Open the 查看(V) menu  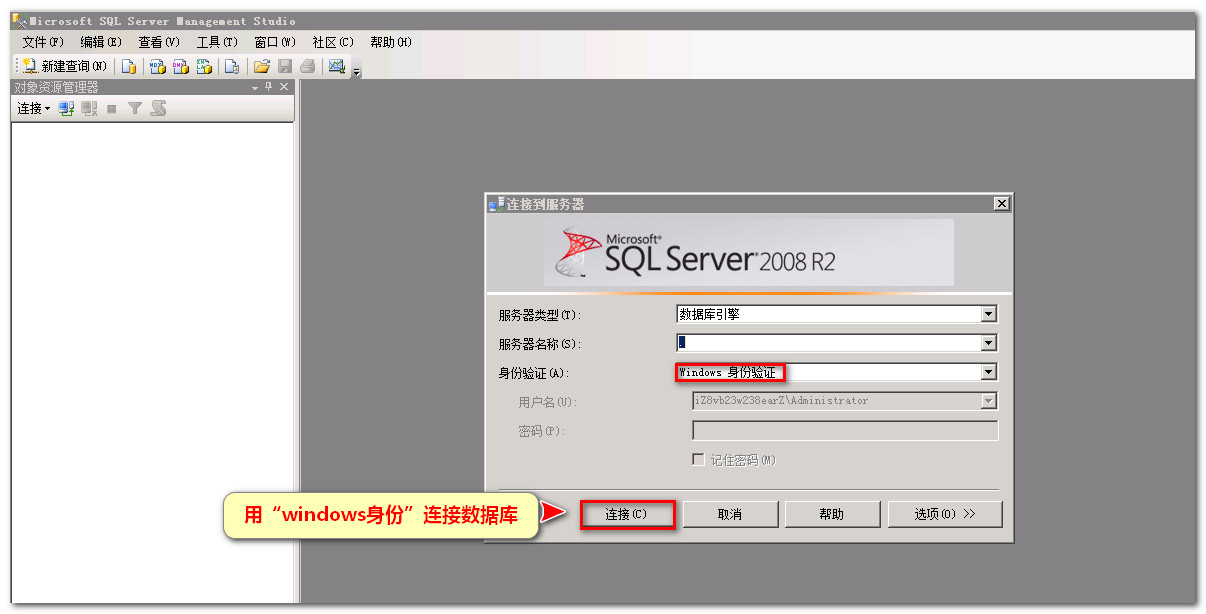(x=159, y=42)
